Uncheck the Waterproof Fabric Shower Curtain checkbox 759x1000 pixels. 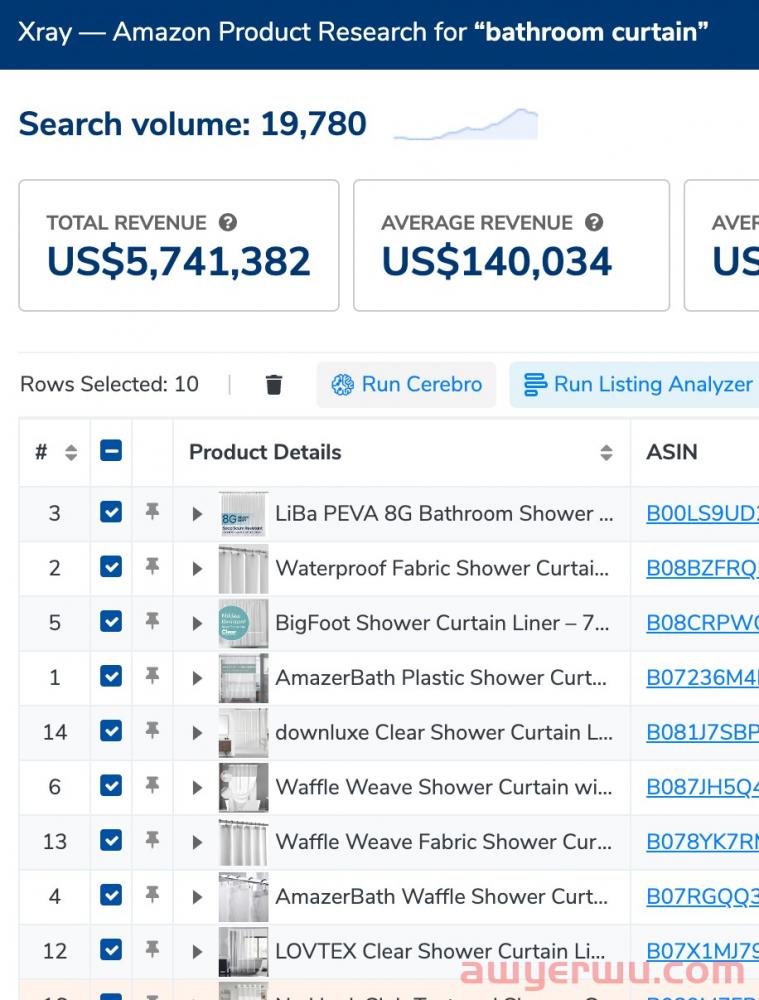(x=111, y=566)
